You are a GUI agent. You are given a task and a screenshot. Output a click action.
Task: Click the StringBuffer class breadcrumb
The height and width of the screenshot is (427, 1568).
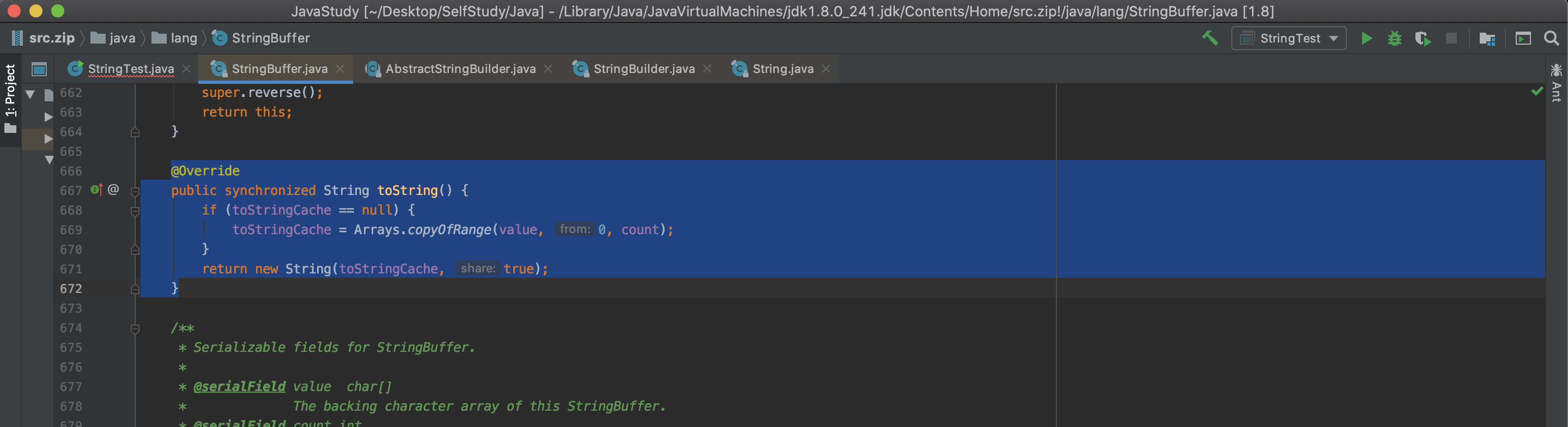[261, 38]
